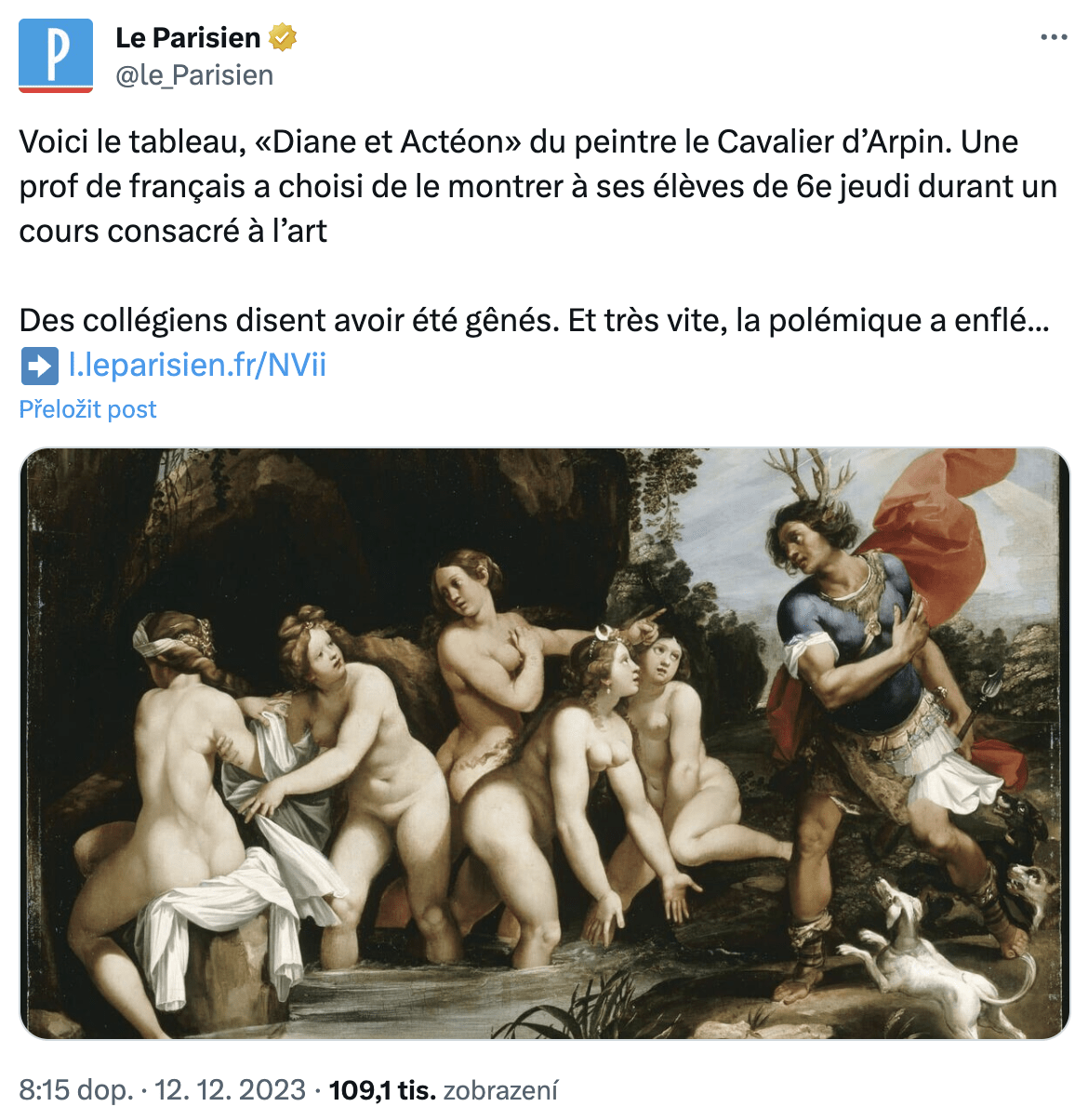1088x1120 pixels.
Task: Open the l.leparisien.fr/NVii link
Action: 198,365
